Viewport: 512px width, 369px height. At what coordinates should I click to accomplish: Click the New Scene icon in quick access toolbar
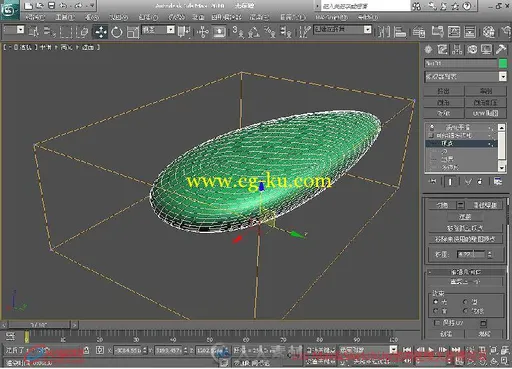pyautogui.click(x=28, y=6)
